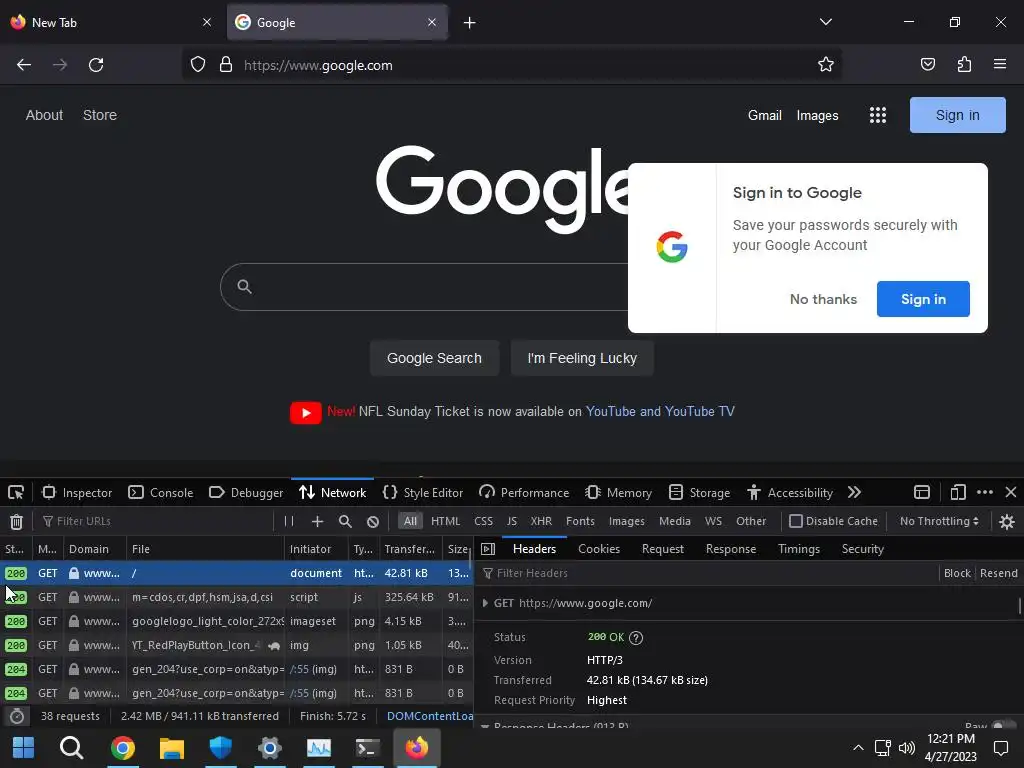Open network settings gear icon
1024x768 pixels.
pos(1007,521)
